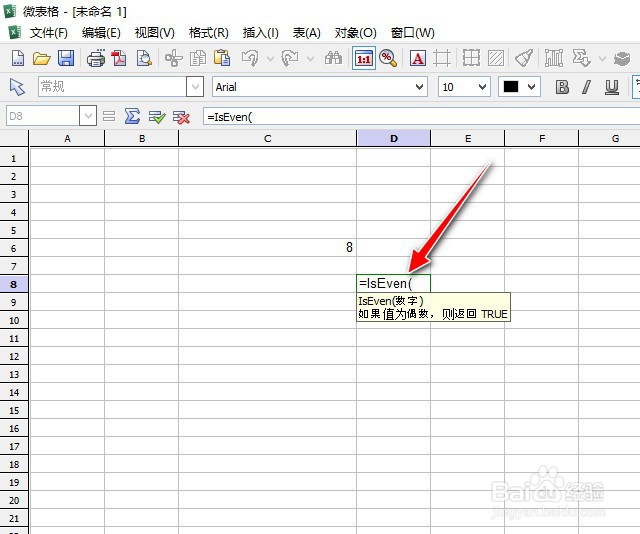Screen dimensions: 640x534
Task: Click the column chart icon in toolbar
Action: click(554, 58)
